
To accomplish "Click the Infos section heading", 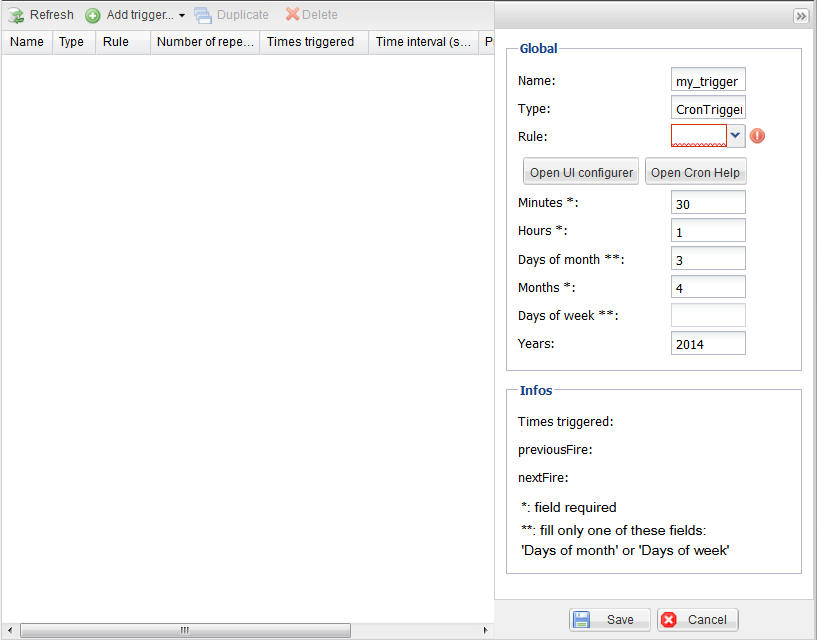I will pos(536,390).
